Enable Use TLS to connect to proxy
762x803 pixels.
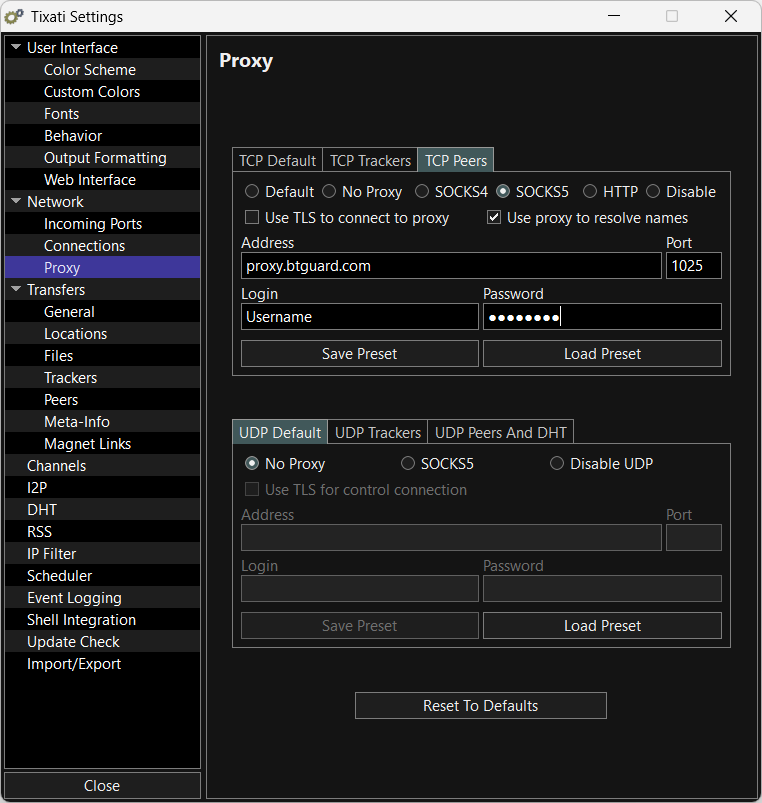coord(252,218)
